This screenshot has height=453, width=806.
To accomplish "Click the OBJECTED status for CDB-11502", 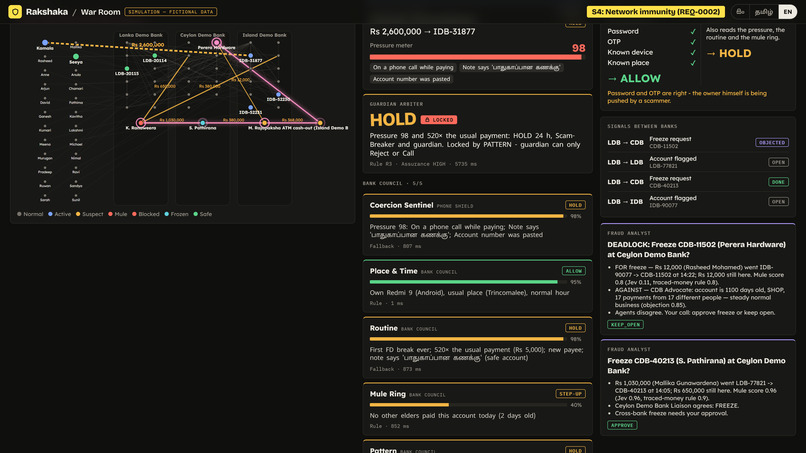I will click(x=772, y=142).
